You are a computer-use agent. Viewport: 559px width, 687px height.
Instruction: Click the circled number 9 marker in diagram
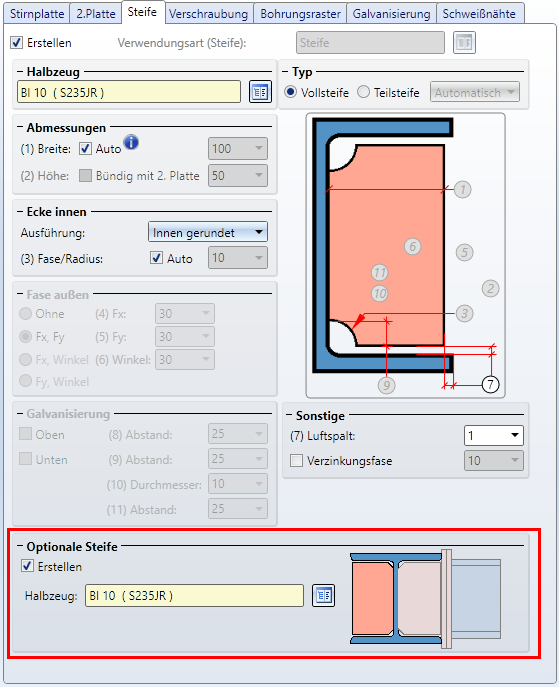pyautogui.click(x=386, y=386)
